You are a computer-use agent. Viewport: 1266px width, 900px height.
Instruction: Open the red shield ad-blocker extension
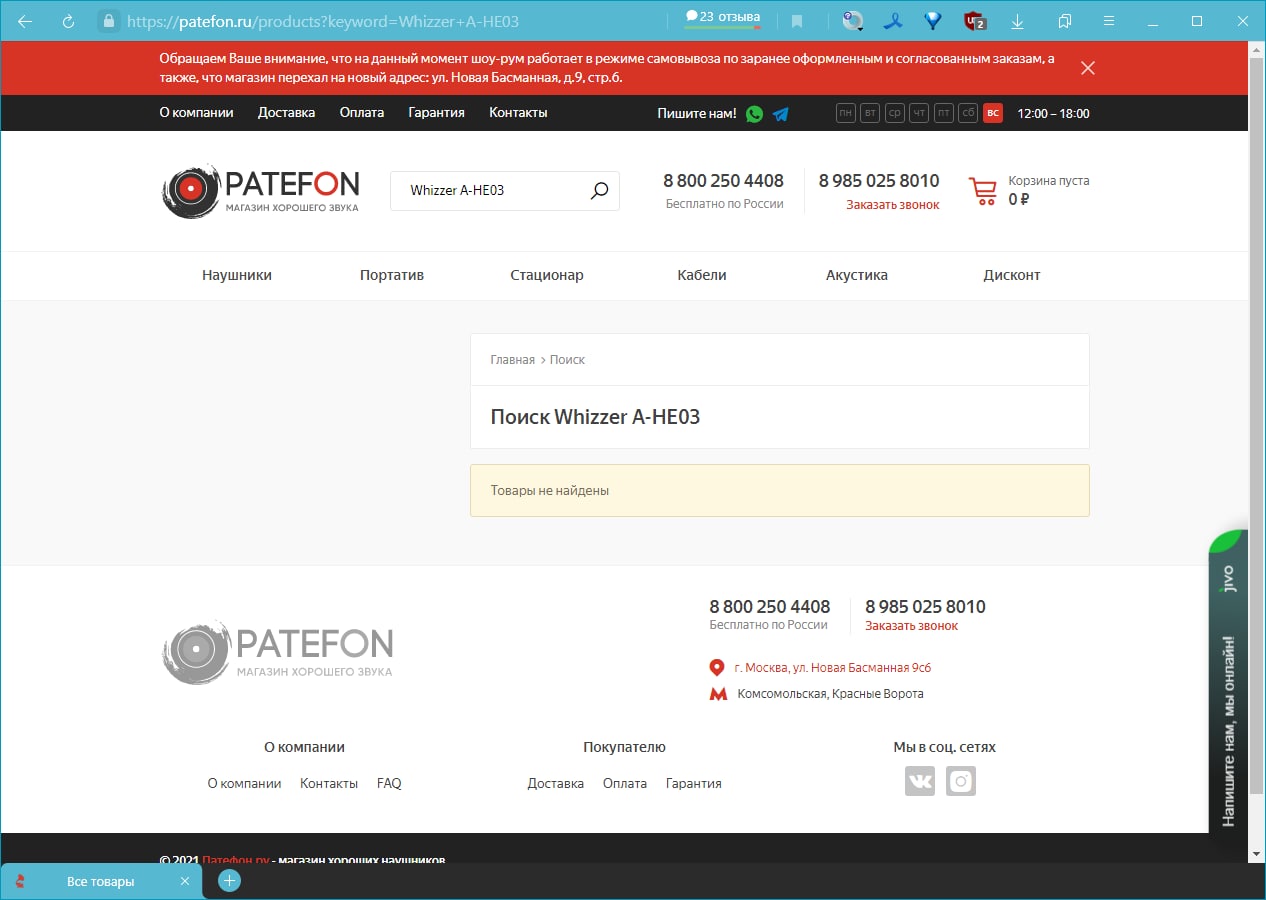tap(975, 21)
